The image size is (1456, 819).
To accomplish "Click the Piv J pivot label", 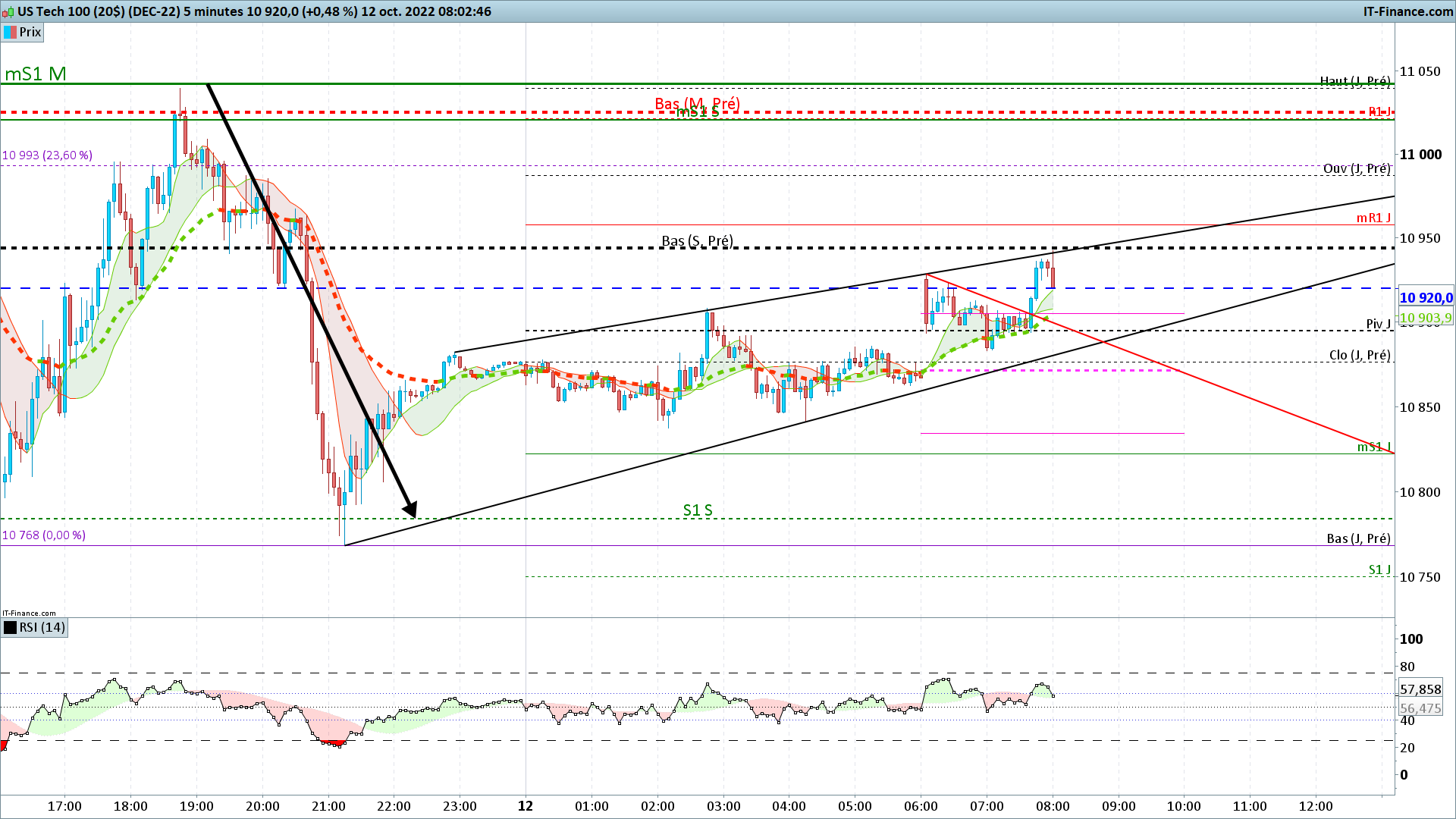I will (1379, 324).
